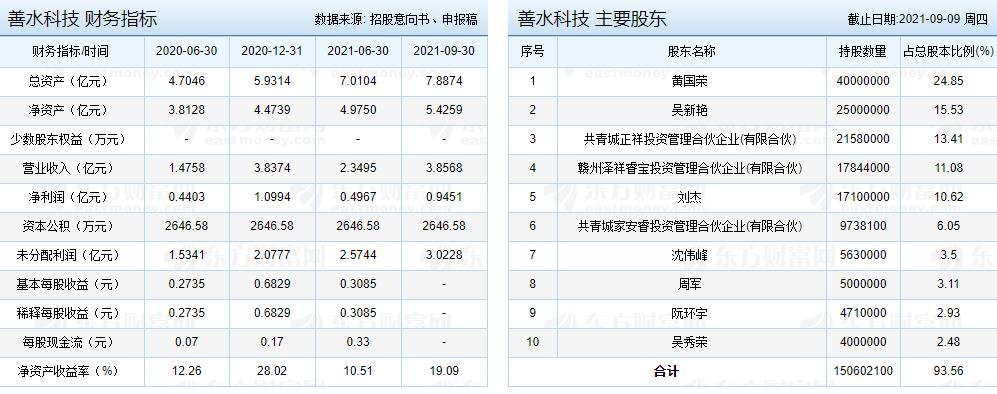Select shareholder 吴新艳
The image size is (997, 394).
(x=689, y=111)
